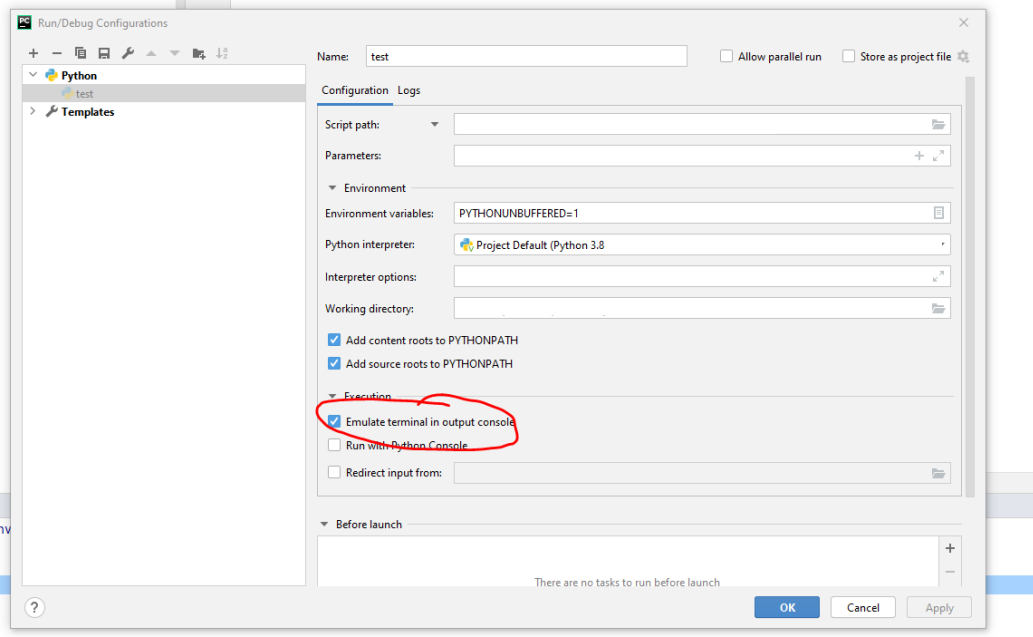Image resolution: width=1033 pixels, height=637 pixels.
Task: Select the Python group in tree
Action: 79,76
